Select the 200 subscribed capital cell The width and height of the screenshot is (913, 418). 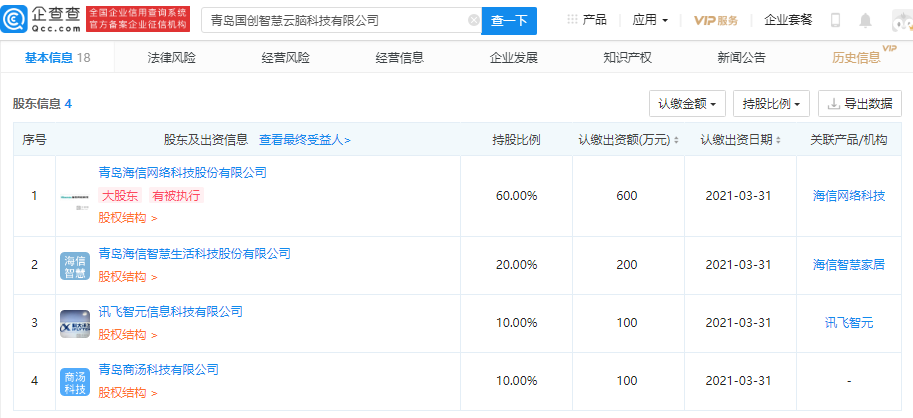point(627,265)
